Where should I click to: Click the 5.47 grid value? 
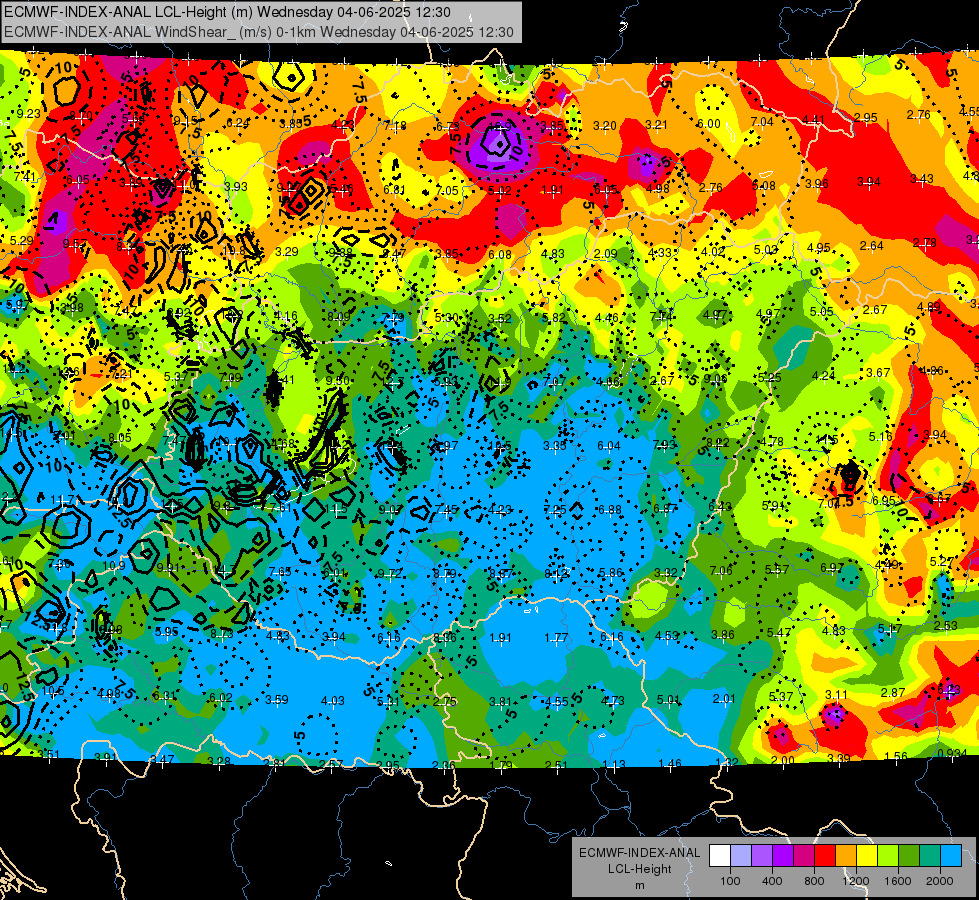click(x=779, y=633)
